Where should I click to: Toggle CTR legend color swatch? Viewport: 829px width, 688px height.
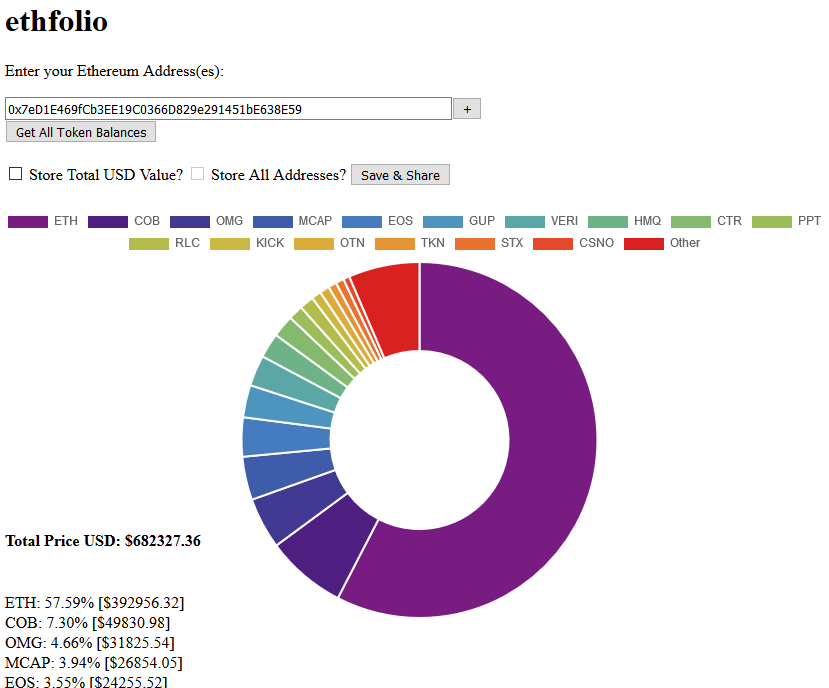coord(691,222)
